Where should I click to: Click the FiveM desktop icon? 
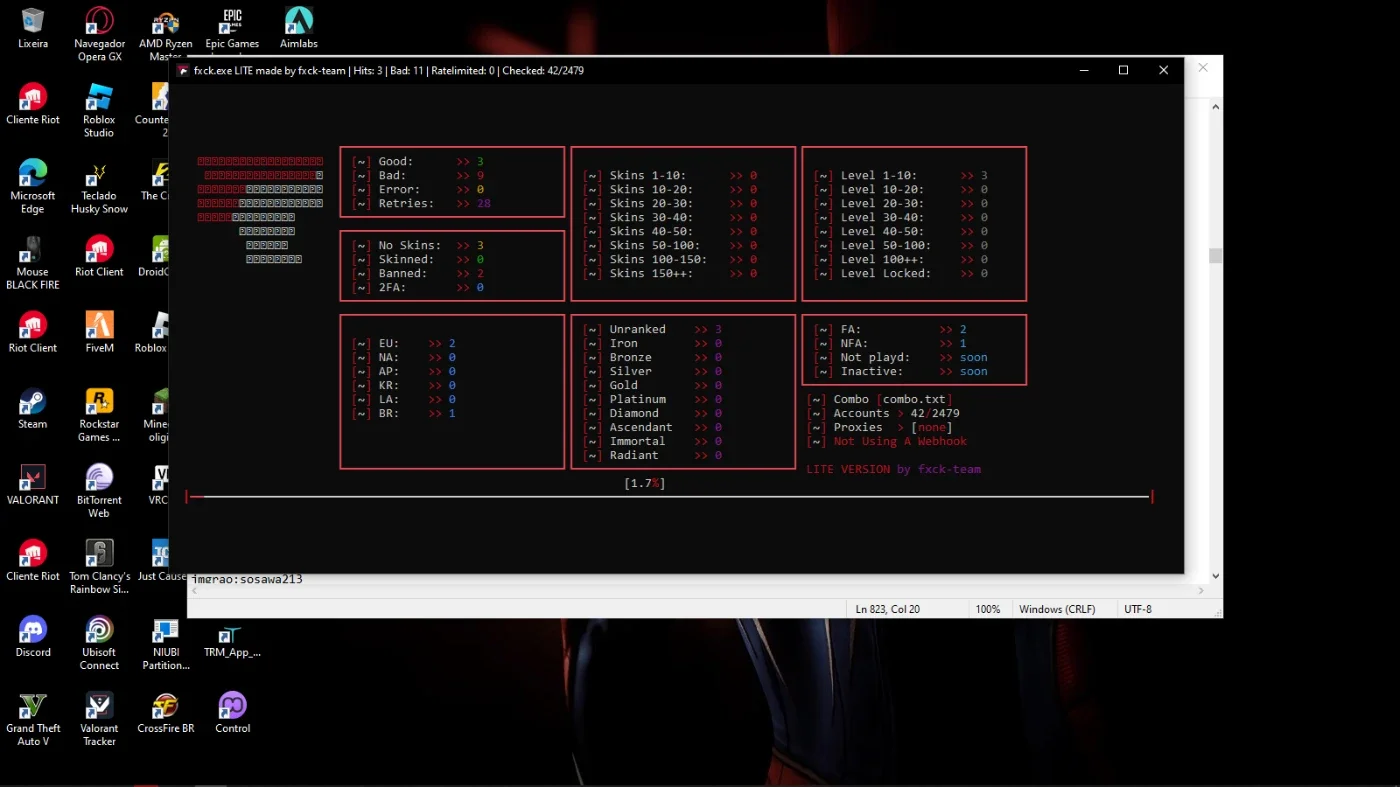point(99,332)
